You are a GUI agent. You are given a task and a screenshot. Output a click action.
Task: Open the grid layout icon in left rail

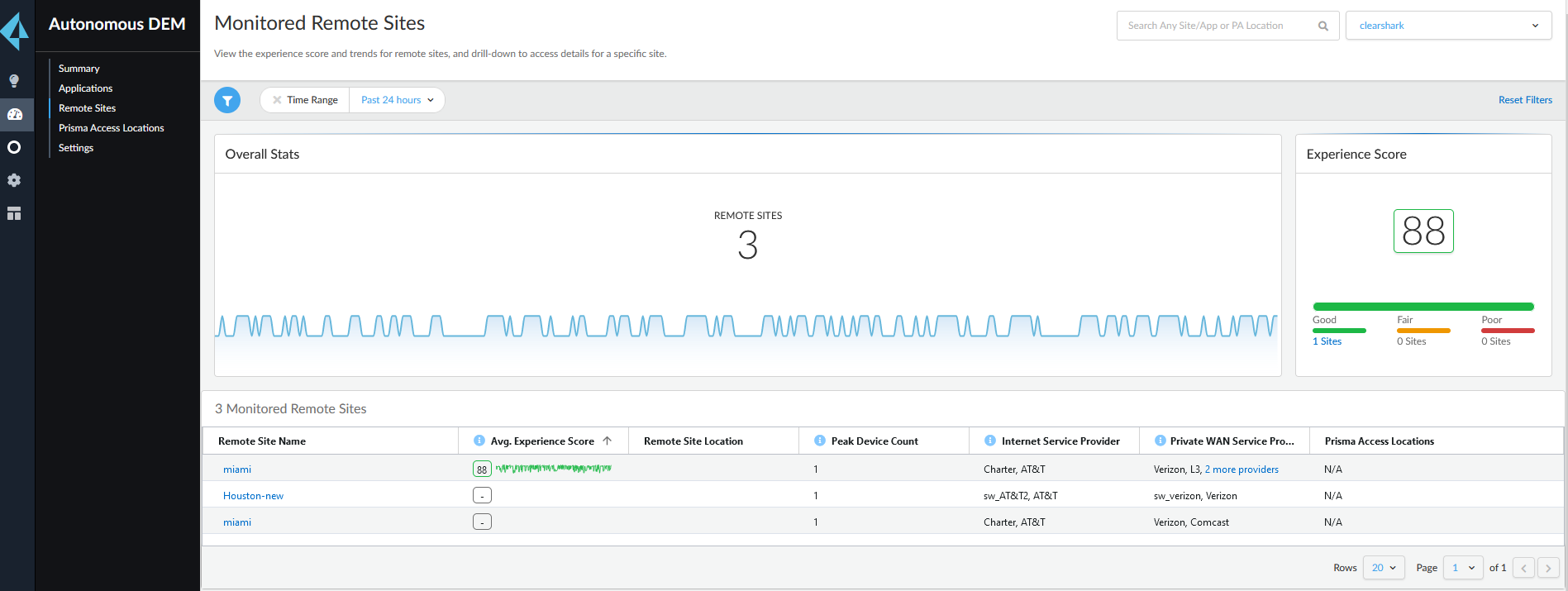[14, 213]
